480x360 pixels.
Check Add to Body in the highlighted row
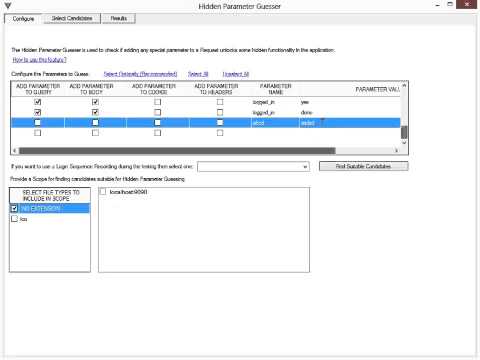(x=95, y=123)
